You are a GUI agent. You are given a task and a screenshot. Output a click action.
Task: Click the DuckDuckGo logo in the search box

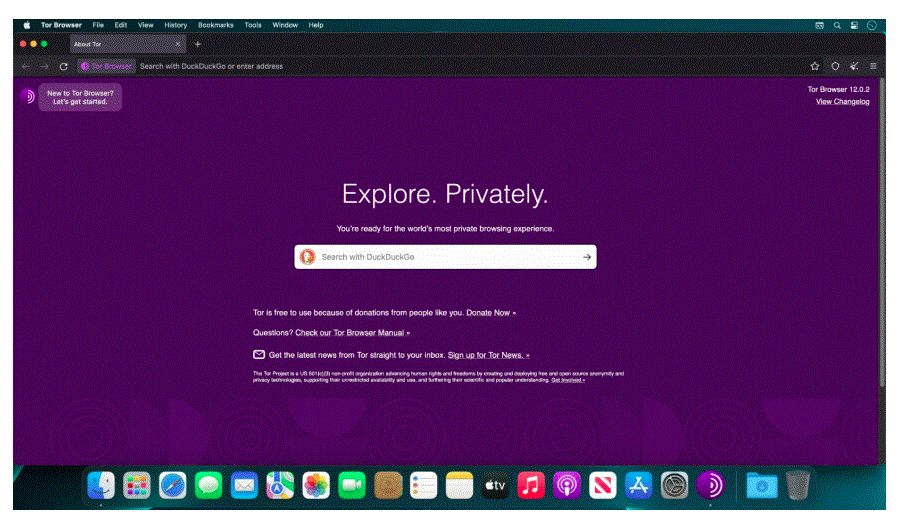(x=308, y=256)
